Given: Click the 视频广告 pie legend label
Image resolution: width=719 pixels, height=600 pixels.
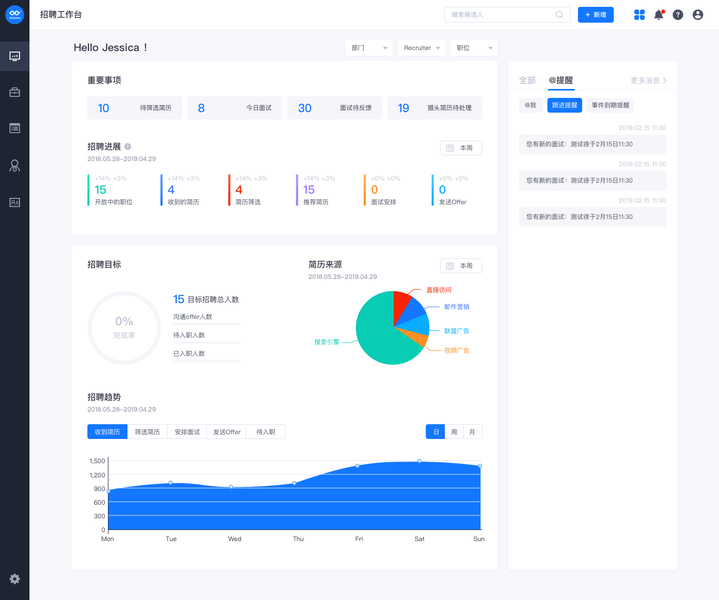Looking at the screenshot, I should tap(457, 350).
